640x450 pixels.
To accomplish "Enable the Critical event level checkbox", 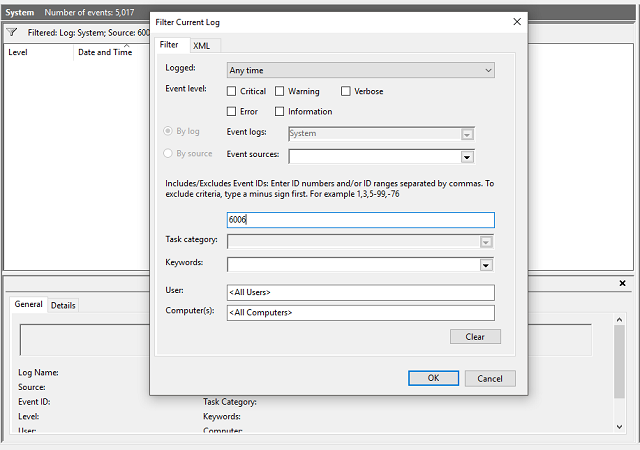I will pos(232,91).
